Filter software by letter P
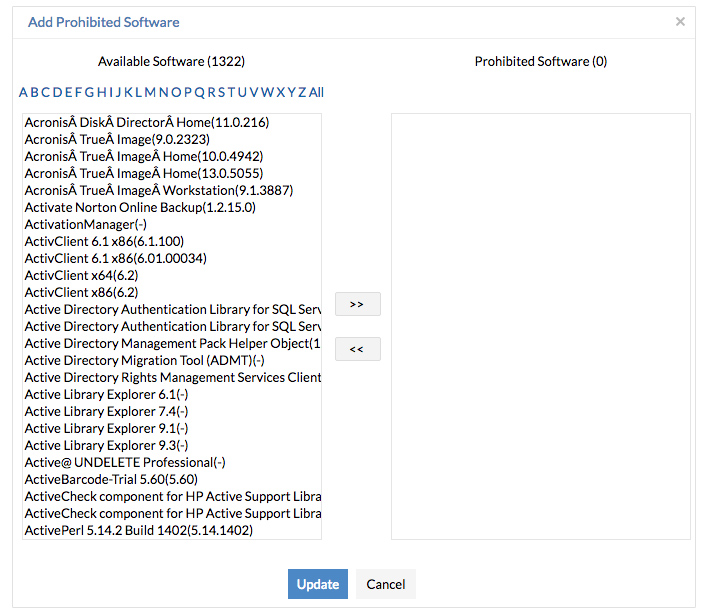Viewport: 704px width, 615px height. point(188,92)
